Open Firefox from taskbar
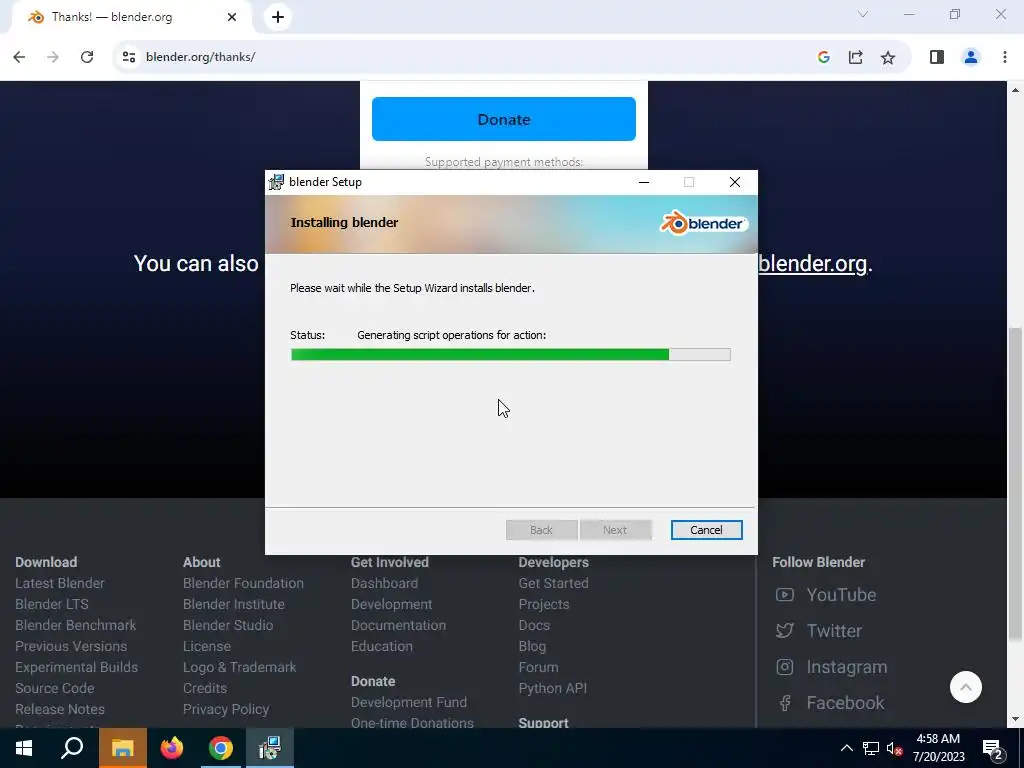 click(x=172, y=748)
